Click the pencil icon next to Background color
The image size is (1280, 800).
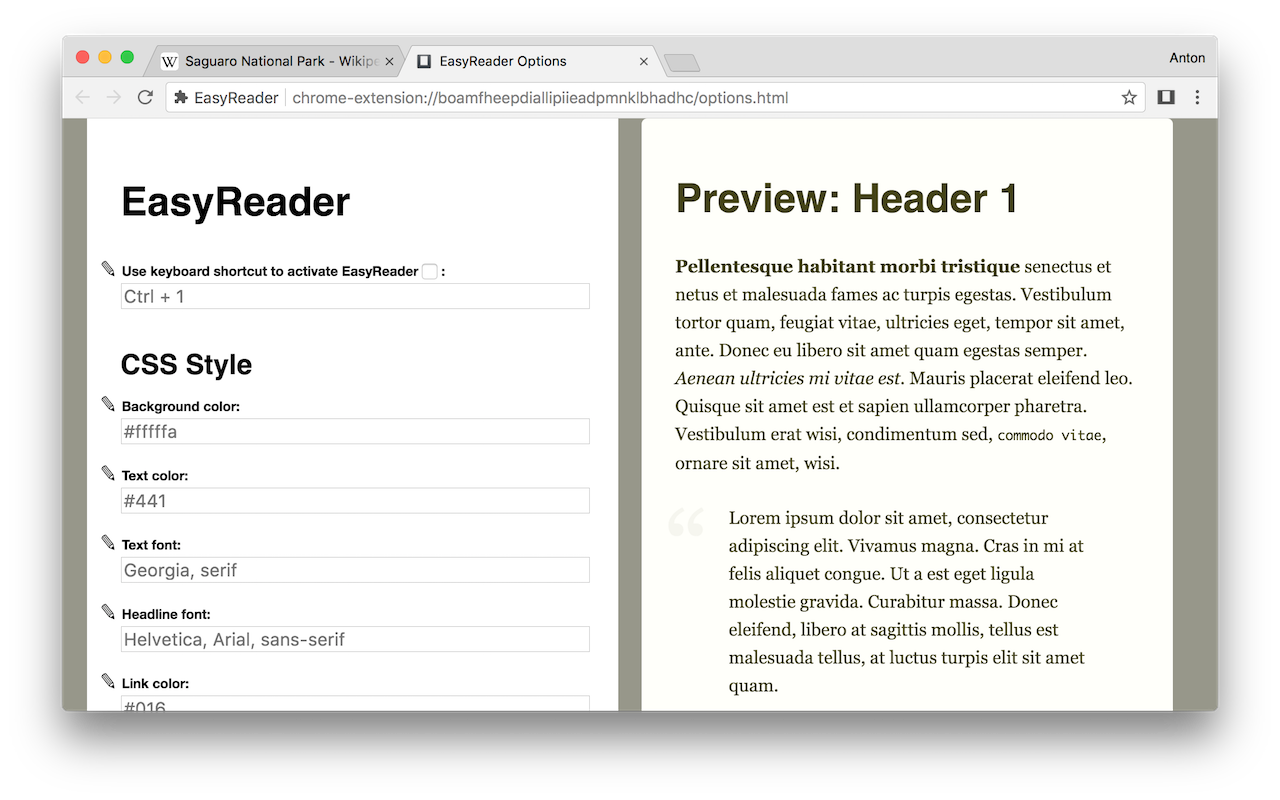pyautogui.click(x=108, y=404)
